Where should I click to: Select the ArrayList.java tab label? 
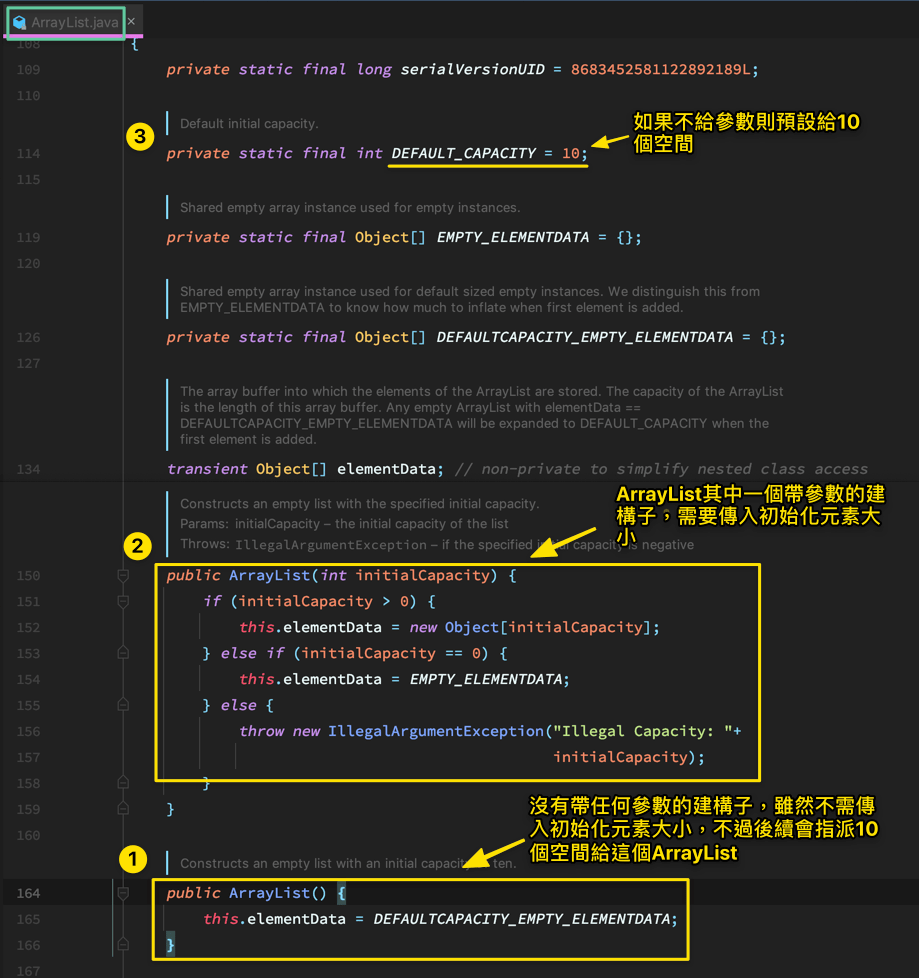[74, 21]
